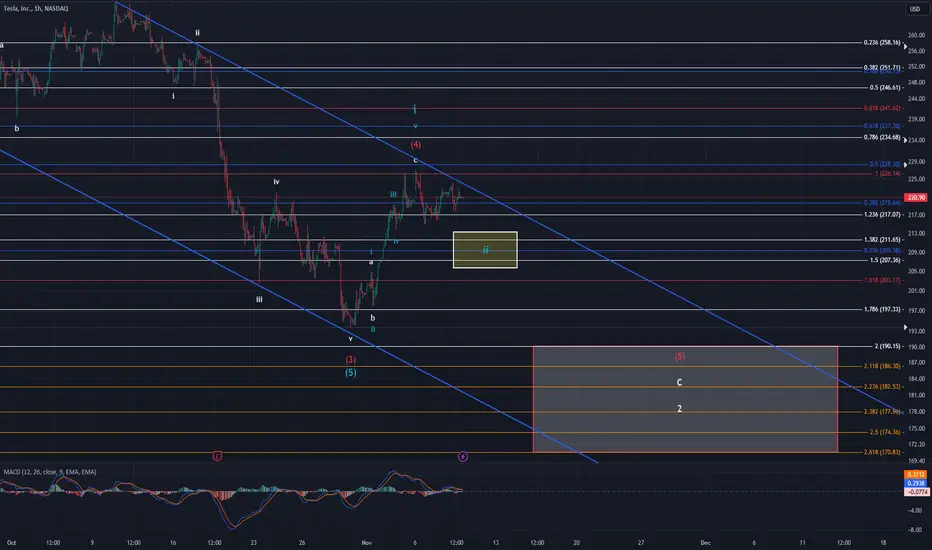This screenshot has height=550, width=932.
Task: Select the orange 2.5 (174.36) Fibonacci label
Action: (x=885, y=432)
